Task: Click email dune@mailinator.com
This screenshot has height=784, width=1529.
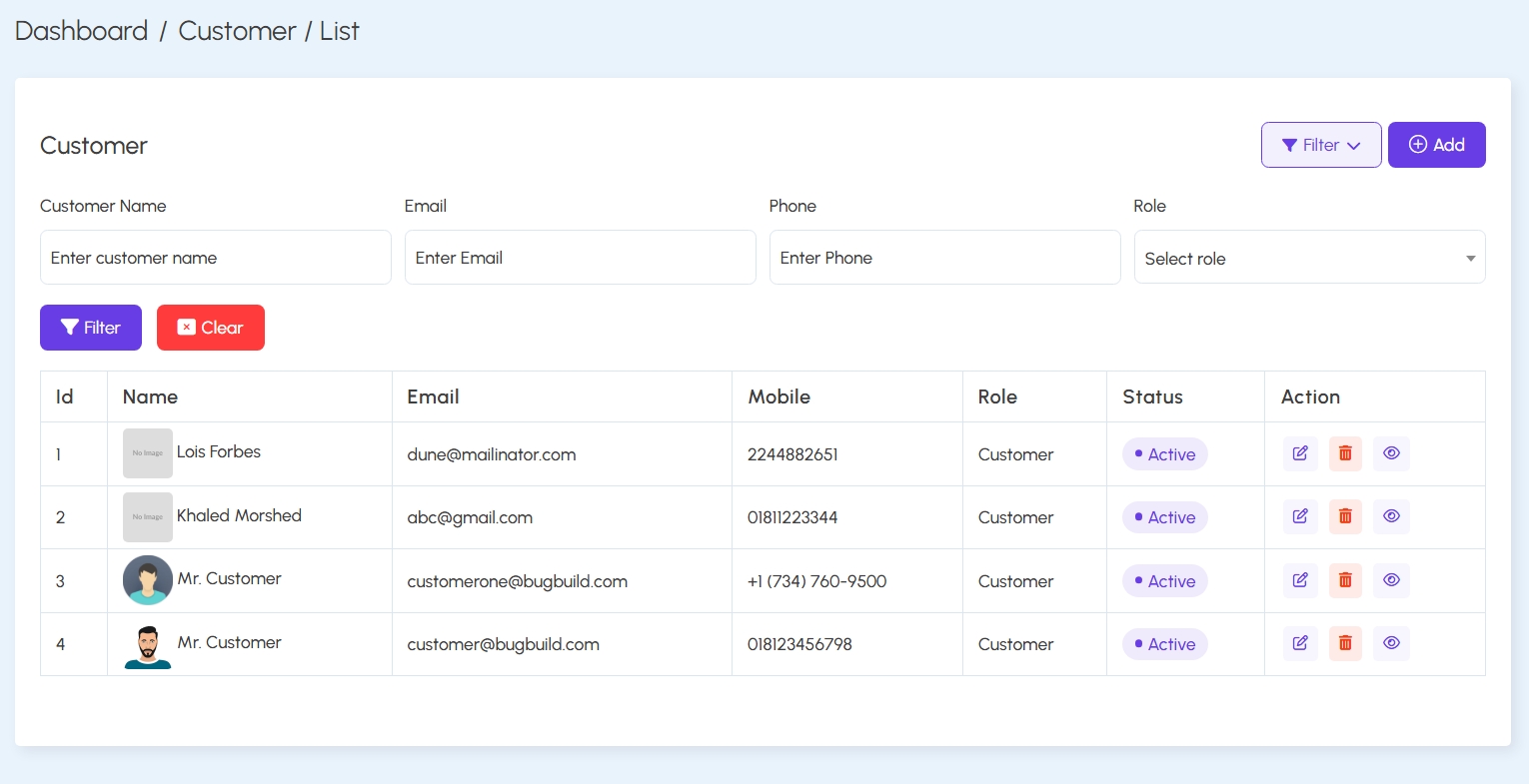Action: pyautogui.click(x=492, y=454)
